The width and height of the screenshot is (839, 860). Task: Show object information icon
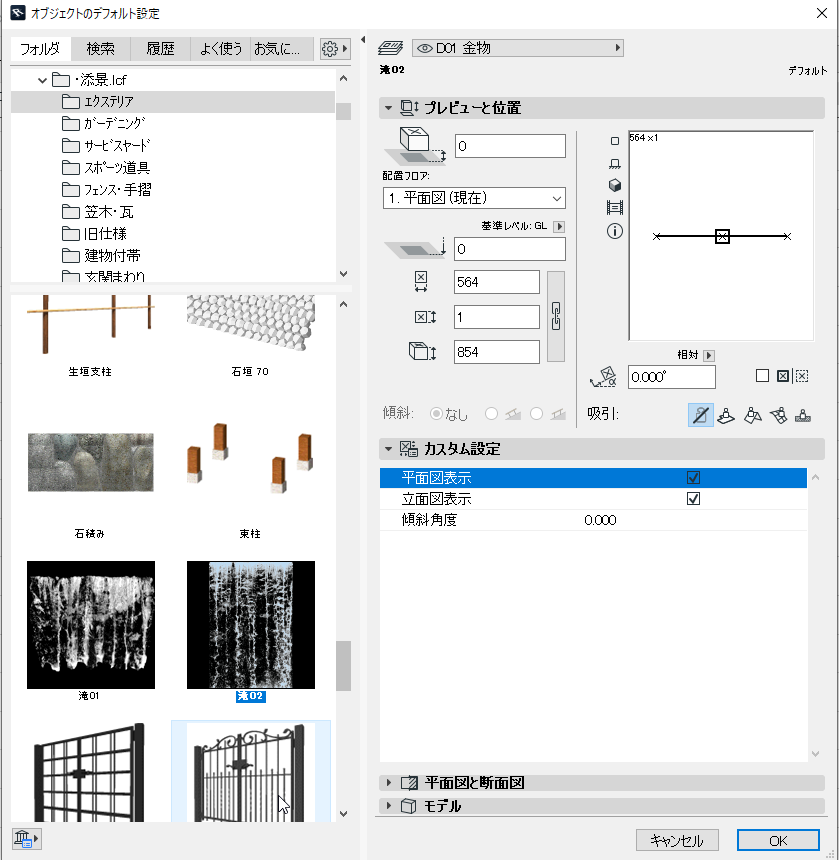pos(615,231)
